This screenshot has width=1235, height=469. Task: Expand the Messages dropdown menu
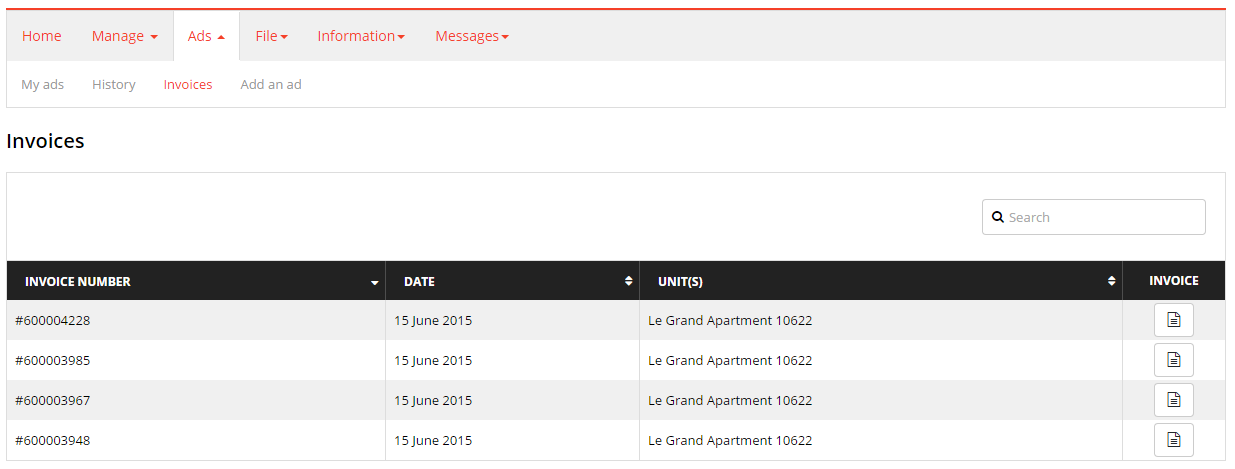pyautogui.click(x=472, y=36)
